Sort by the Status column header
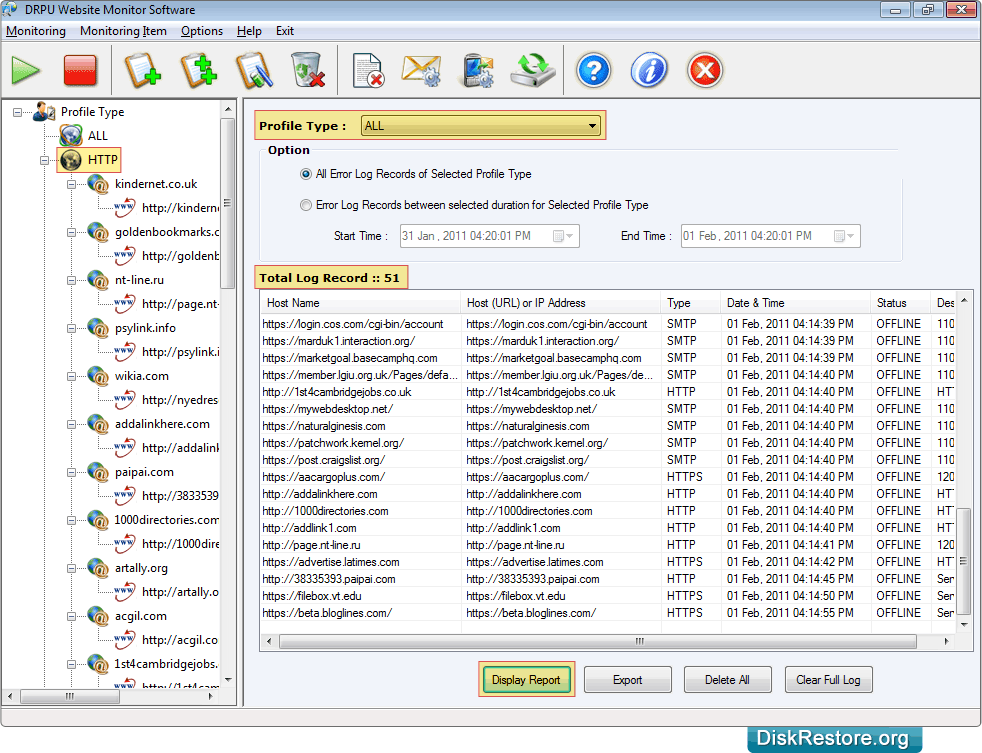The height and width of the screenshot is (753, 982). pos(900,303)
